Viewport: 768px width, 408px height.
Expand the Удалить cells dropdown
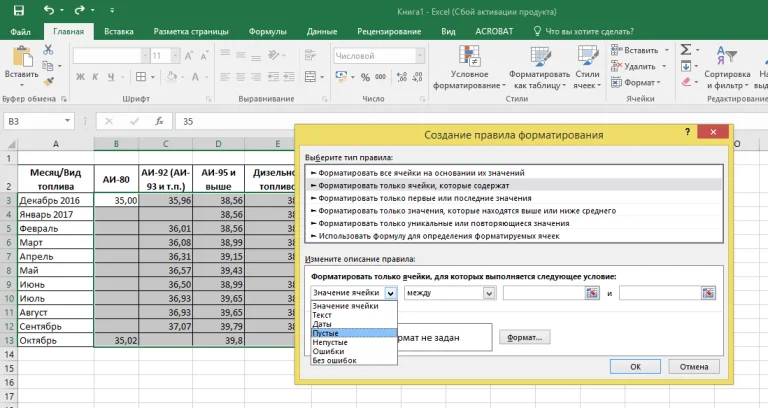click(664, 66)
